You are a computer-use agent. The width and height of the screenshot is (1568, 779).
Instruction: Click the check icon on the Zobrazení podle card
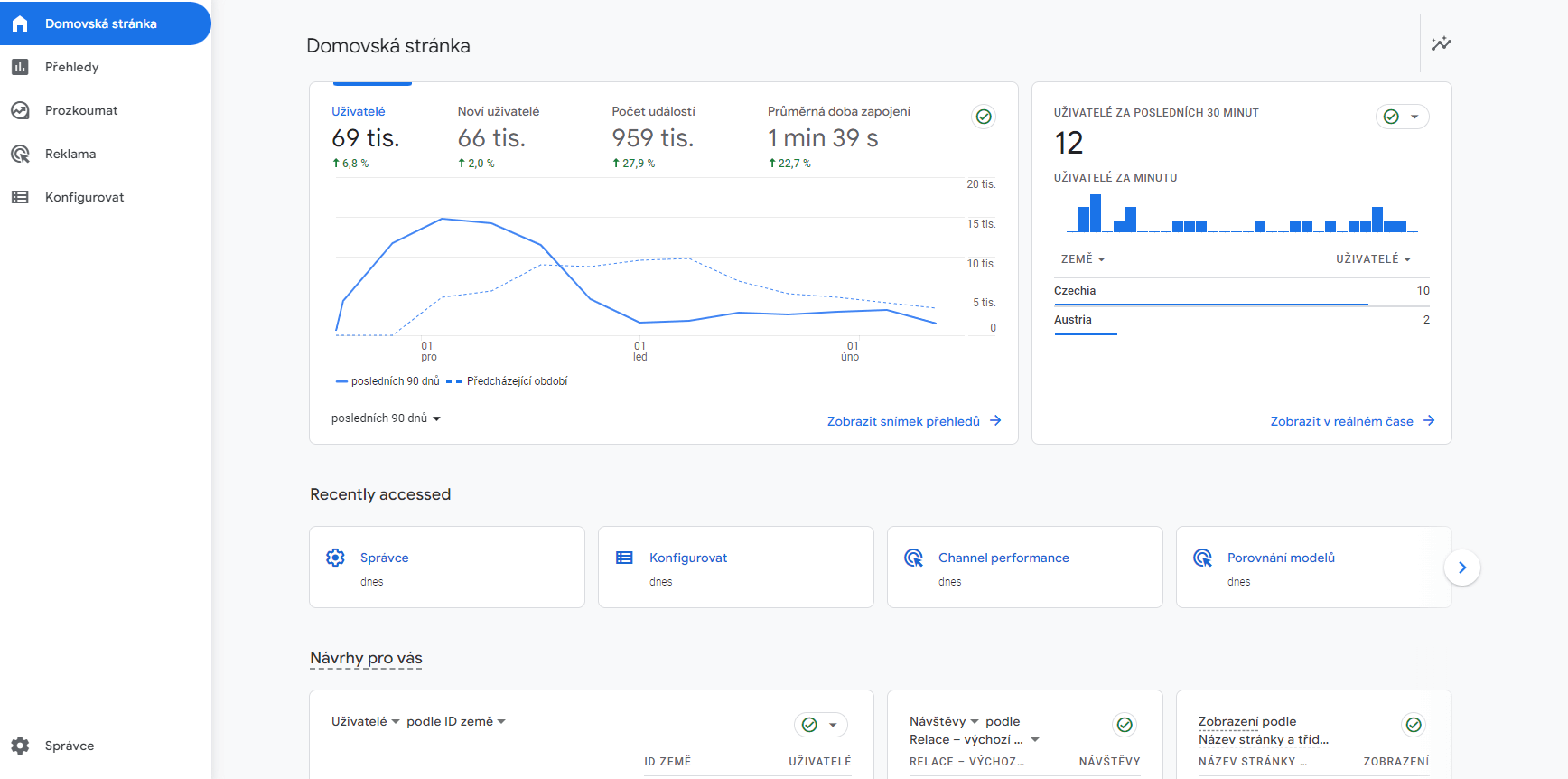pos(1414,725)
